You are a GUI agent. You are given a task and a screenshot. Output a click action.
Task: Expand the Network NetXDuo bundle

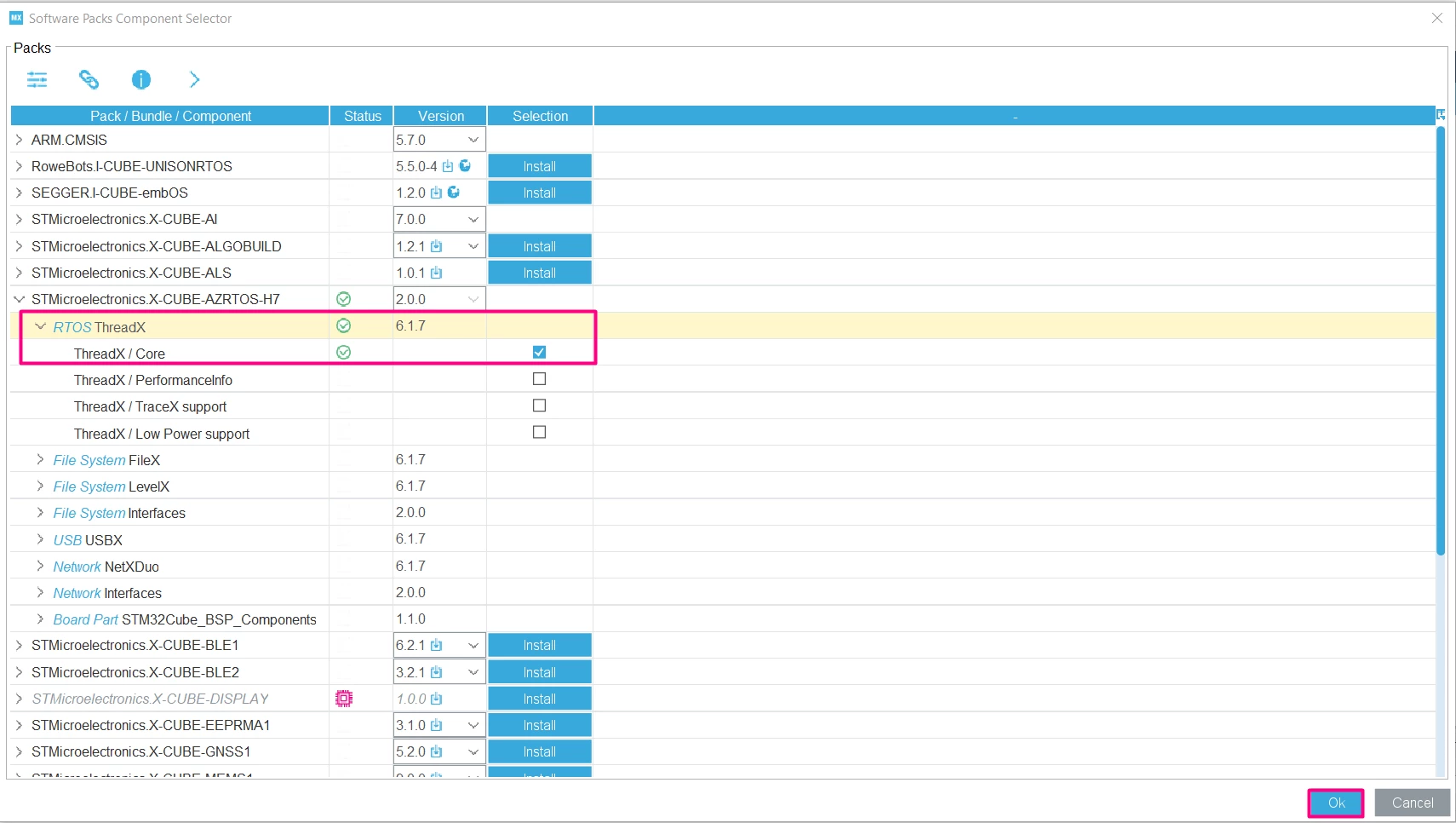tap(40, 566)
